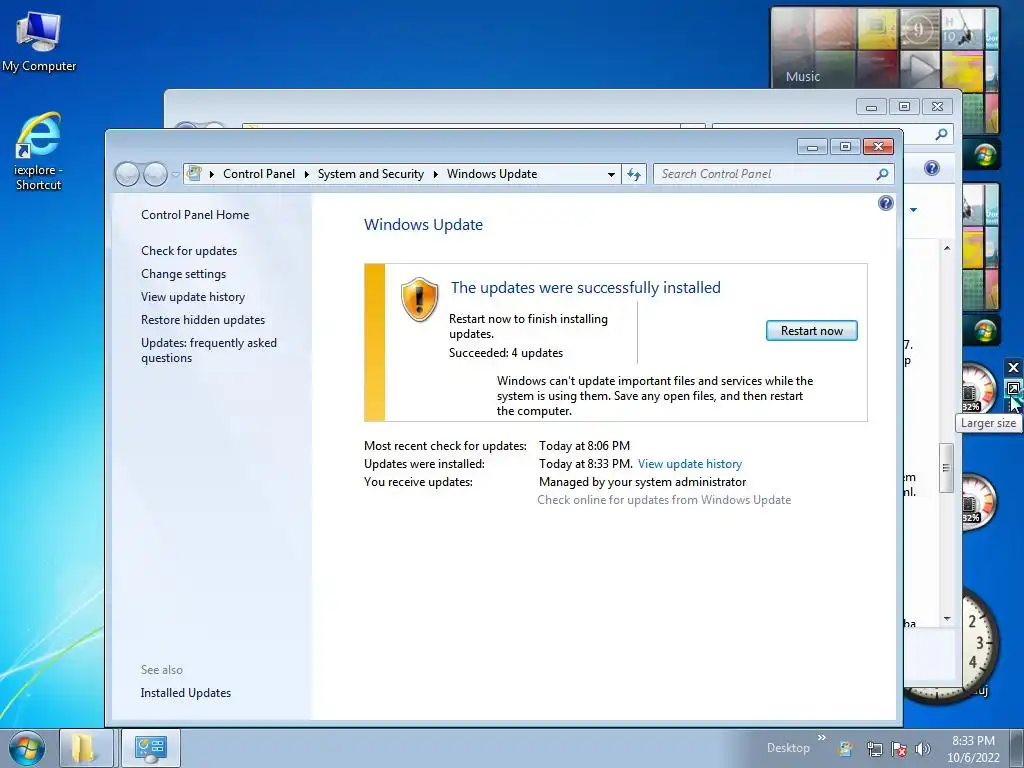Minimize the background window
Screen dimensions: 1024x768
coord(871,106)
